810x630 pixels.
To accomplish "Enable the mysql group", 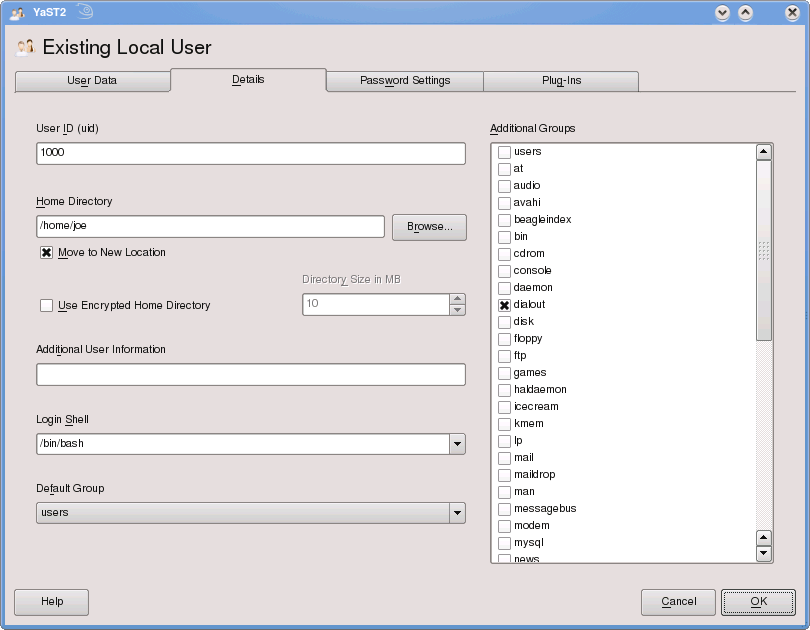I will click(504, 543).
